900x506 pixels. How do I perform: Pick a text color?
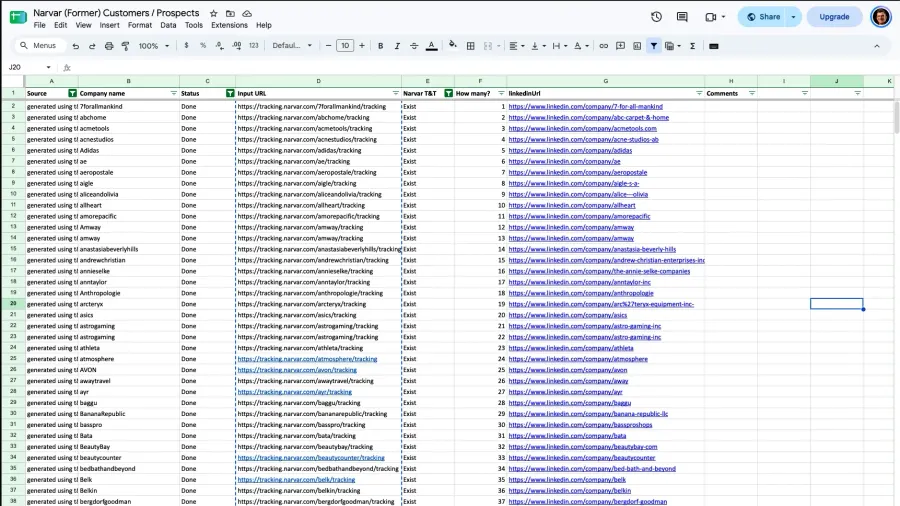pyautogui.click(x=432, y=46)
